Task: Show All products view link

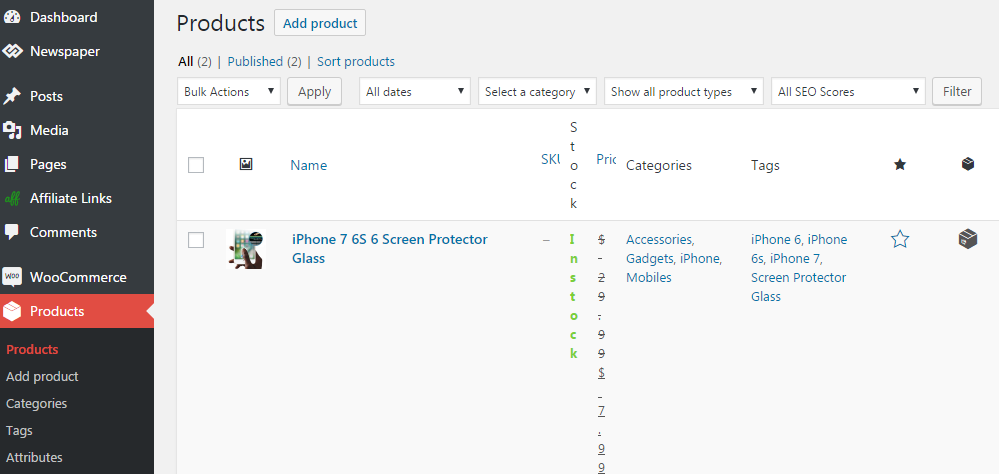Action: (185, 62)
